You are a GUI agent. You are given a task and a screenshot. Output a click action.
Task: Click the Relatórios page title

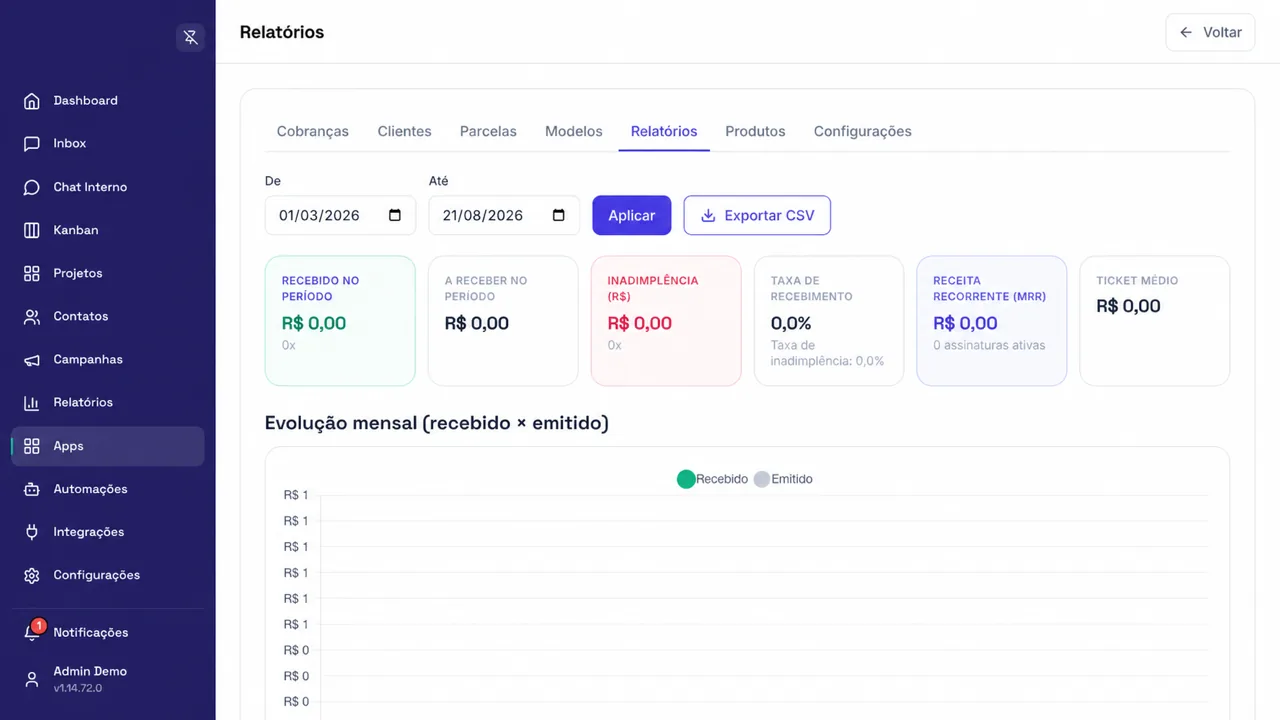[282, 32]
